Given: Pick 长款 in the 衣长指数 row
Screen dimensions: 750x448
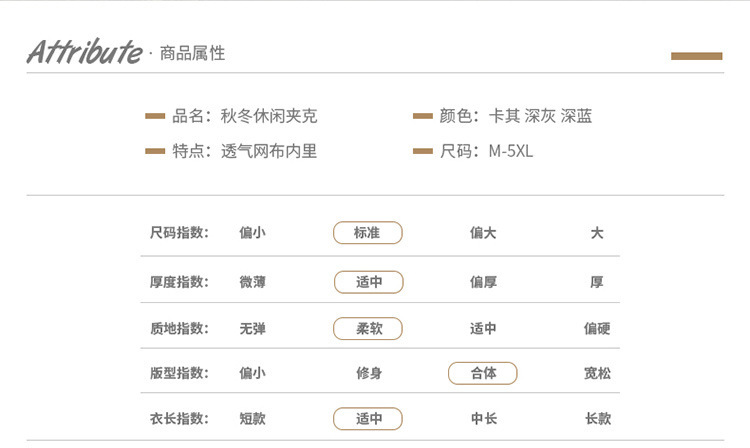Looking at the screenshot, I should click(597, 419).
